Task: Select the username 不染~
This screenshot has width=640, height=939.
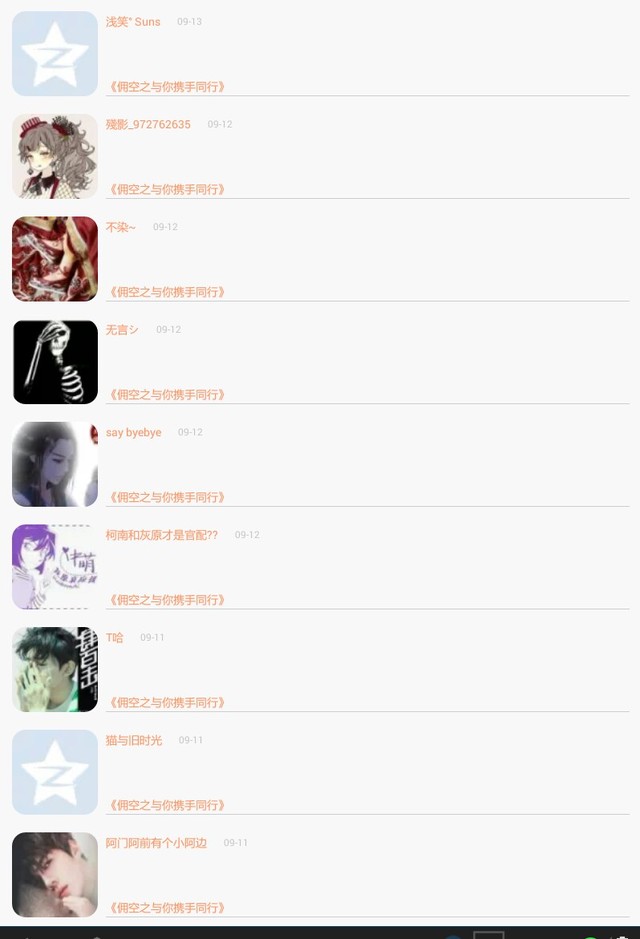Action: click(x=120, y=227)
